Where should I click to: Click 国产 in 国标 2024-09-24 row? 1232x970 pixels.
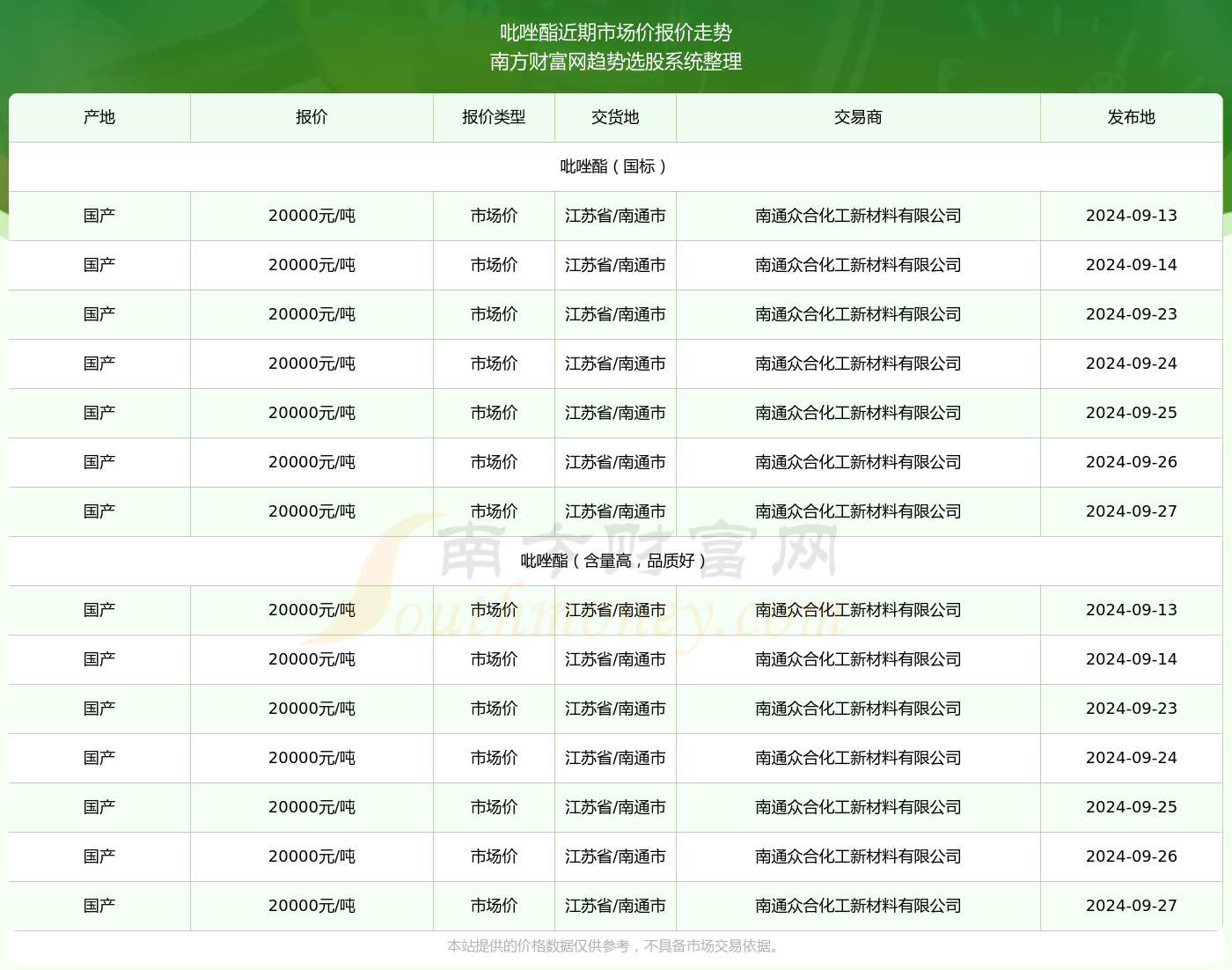(99, 364)
